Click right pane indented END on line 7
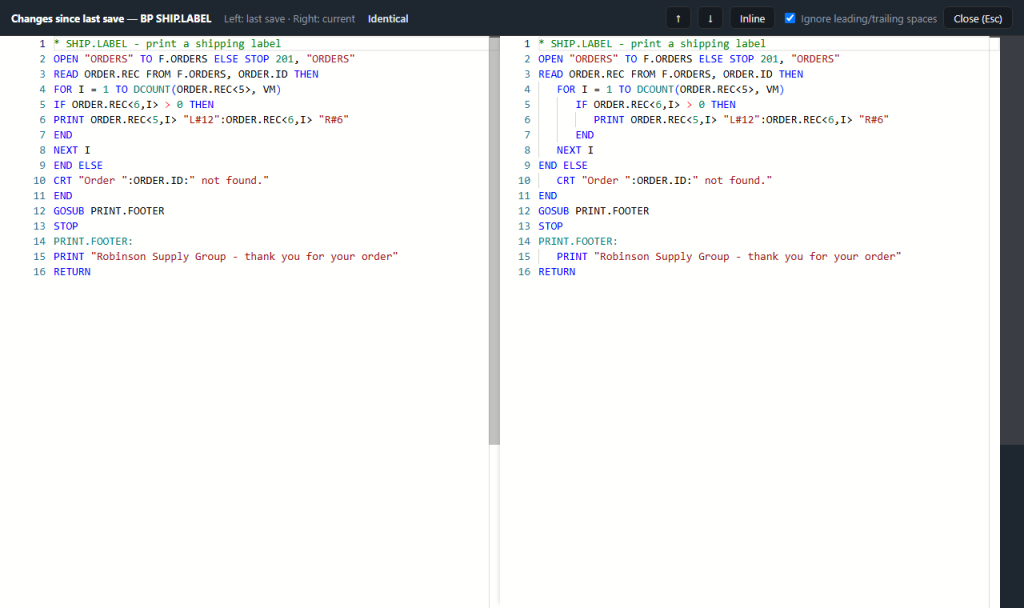Viewport: 1024px width, 608px height. pyautogui.click(x=584, y=135)
